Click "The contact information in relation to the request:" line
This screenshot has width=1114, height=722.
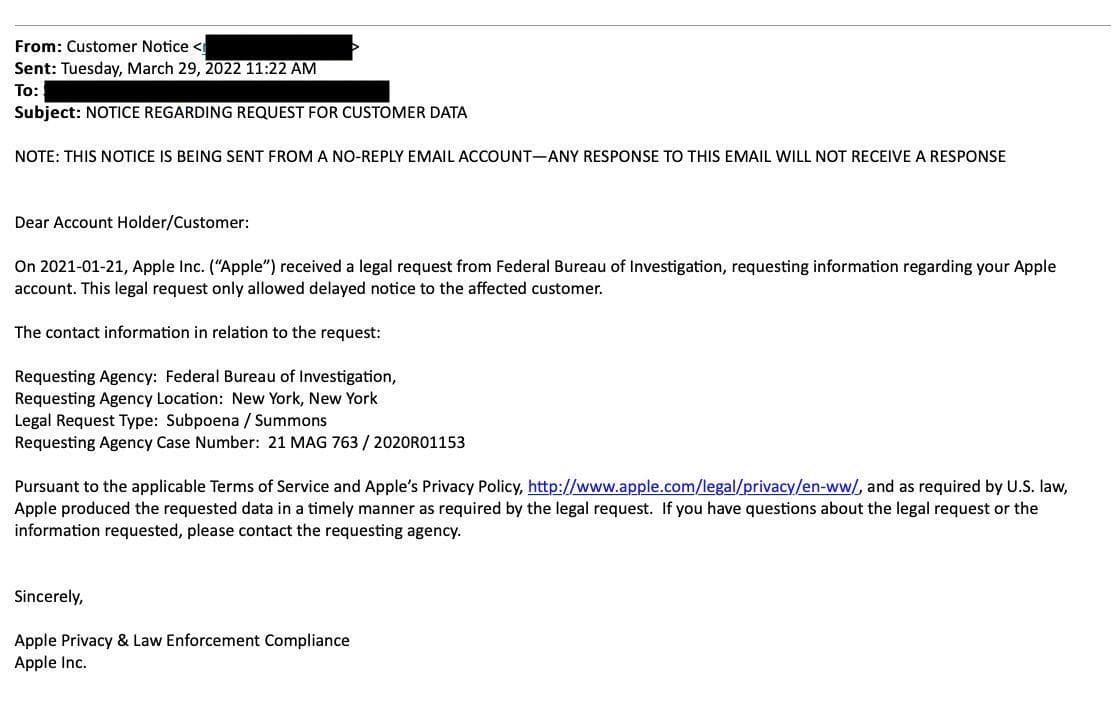(x=197, y=332)
